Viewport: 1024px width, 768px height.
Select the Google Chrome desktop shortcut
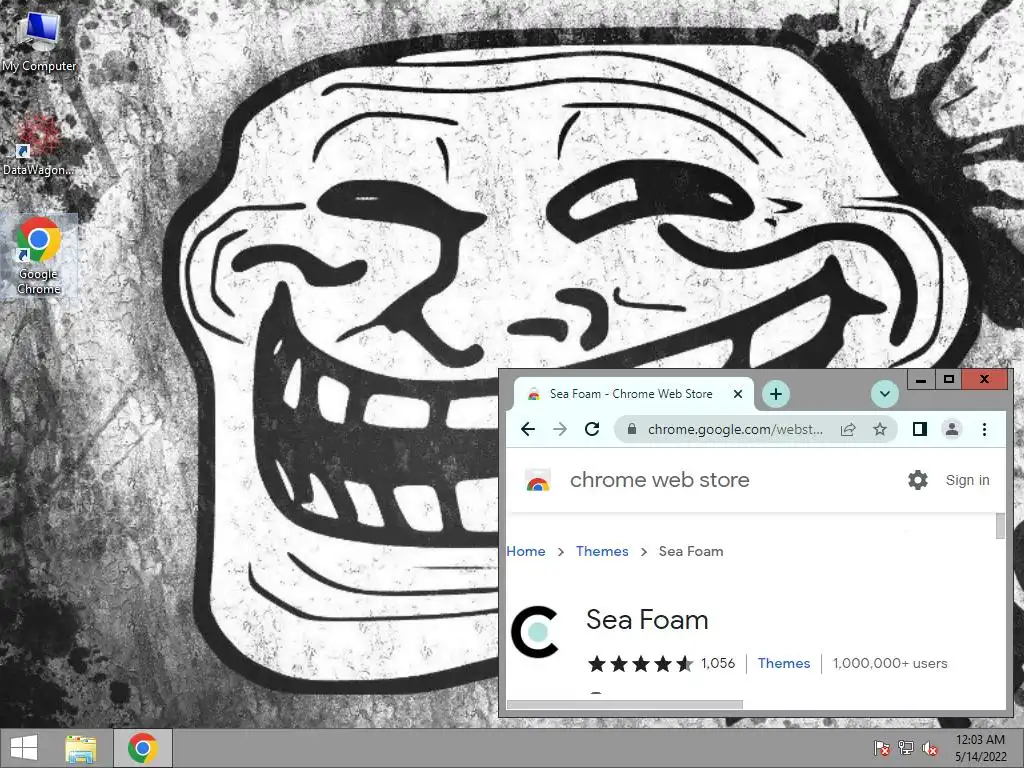pos(39,256)
